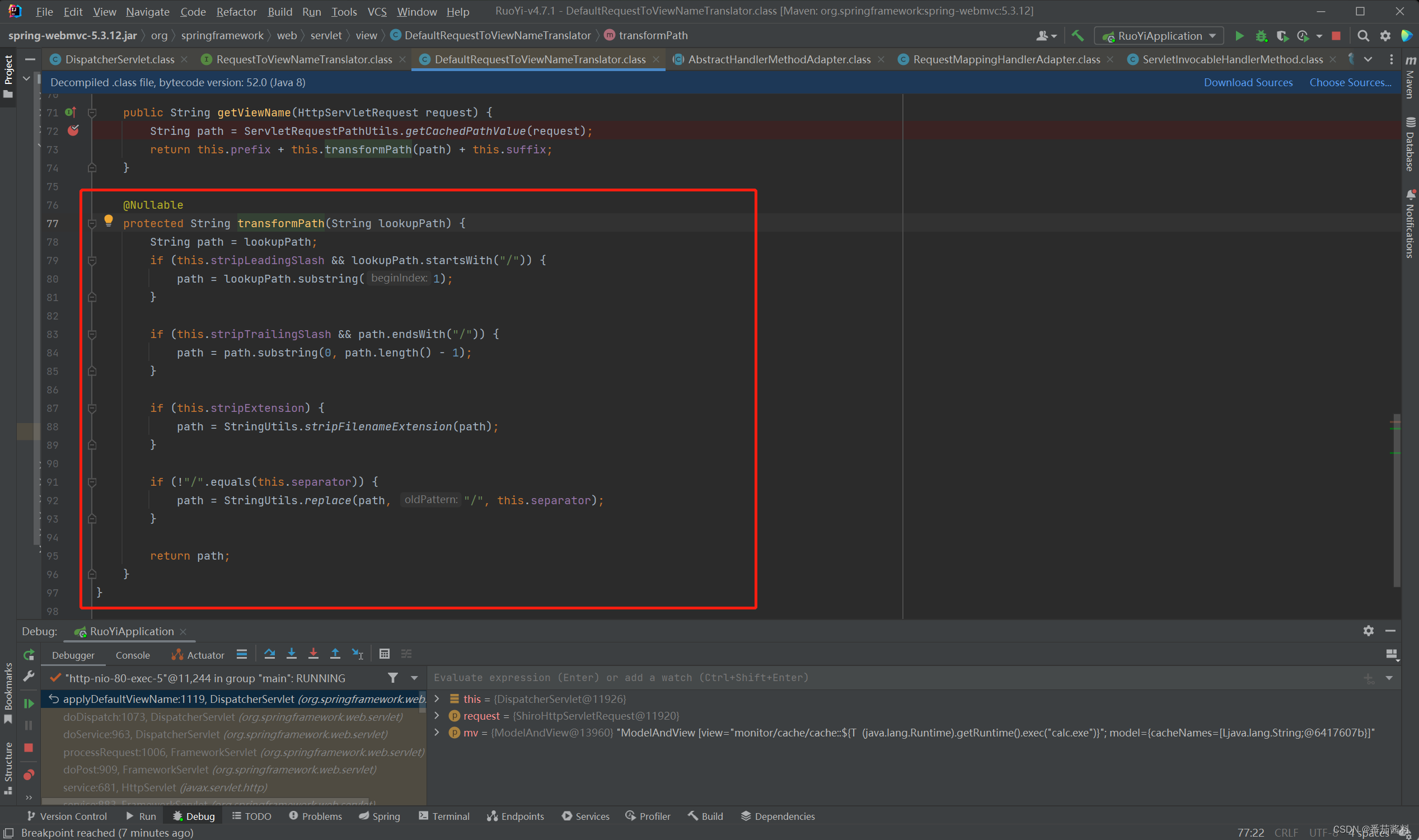Switch to RequestToViewNameTranslator.class tab
Screen dimensions: 1419x840
(x=304, y=59)
